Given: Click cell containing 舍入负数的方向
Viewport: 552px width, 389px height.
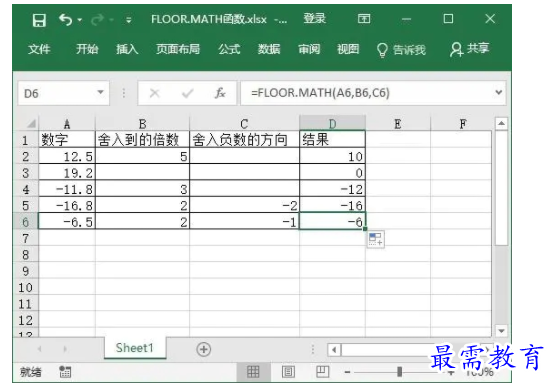Looking at the screenshot, I should tap(244, 139).
